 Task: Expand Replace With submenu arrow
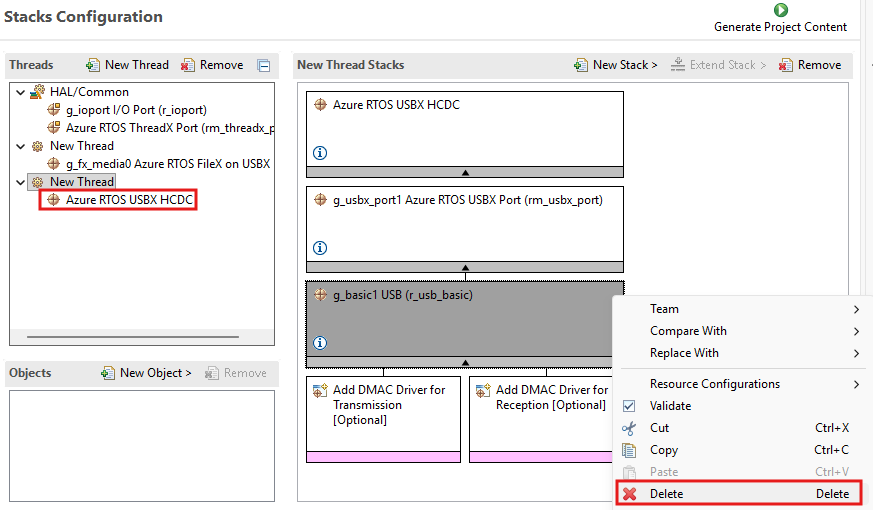[x=856, y=354]
